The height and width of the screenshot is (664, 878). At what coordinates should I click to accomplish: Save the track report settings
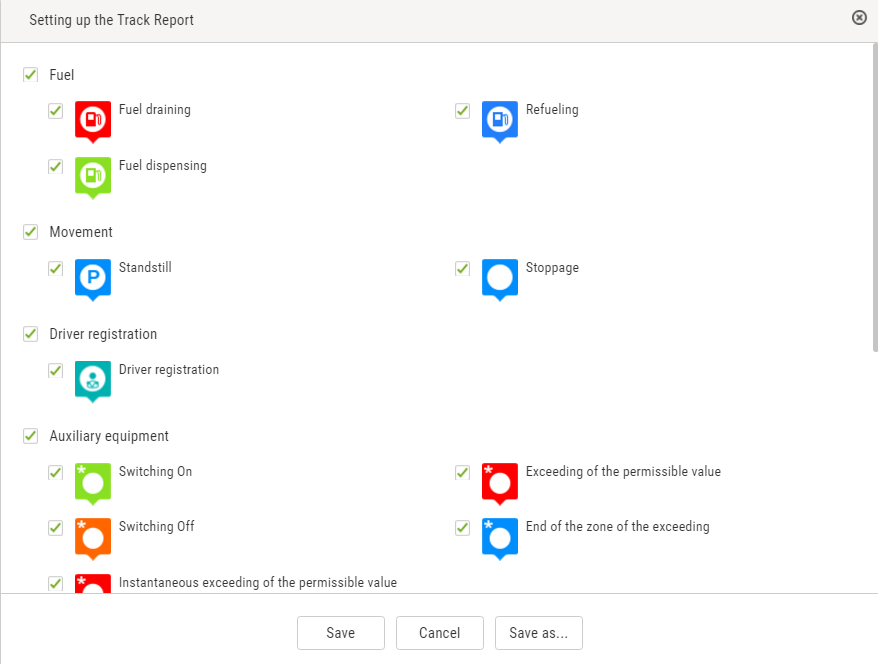pos(340,633)
